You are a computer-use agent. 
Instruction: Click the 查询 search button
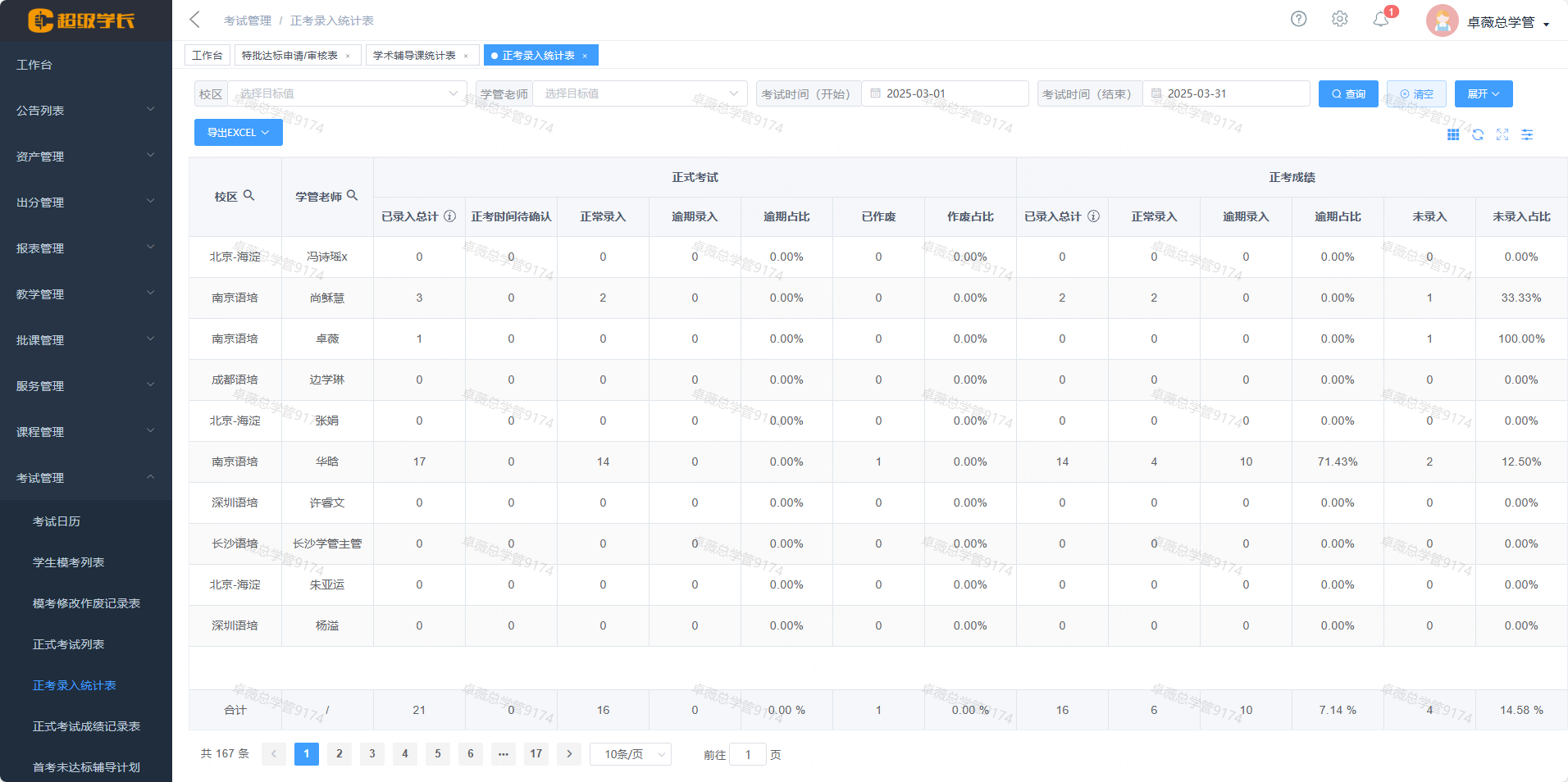[1347, 94]
